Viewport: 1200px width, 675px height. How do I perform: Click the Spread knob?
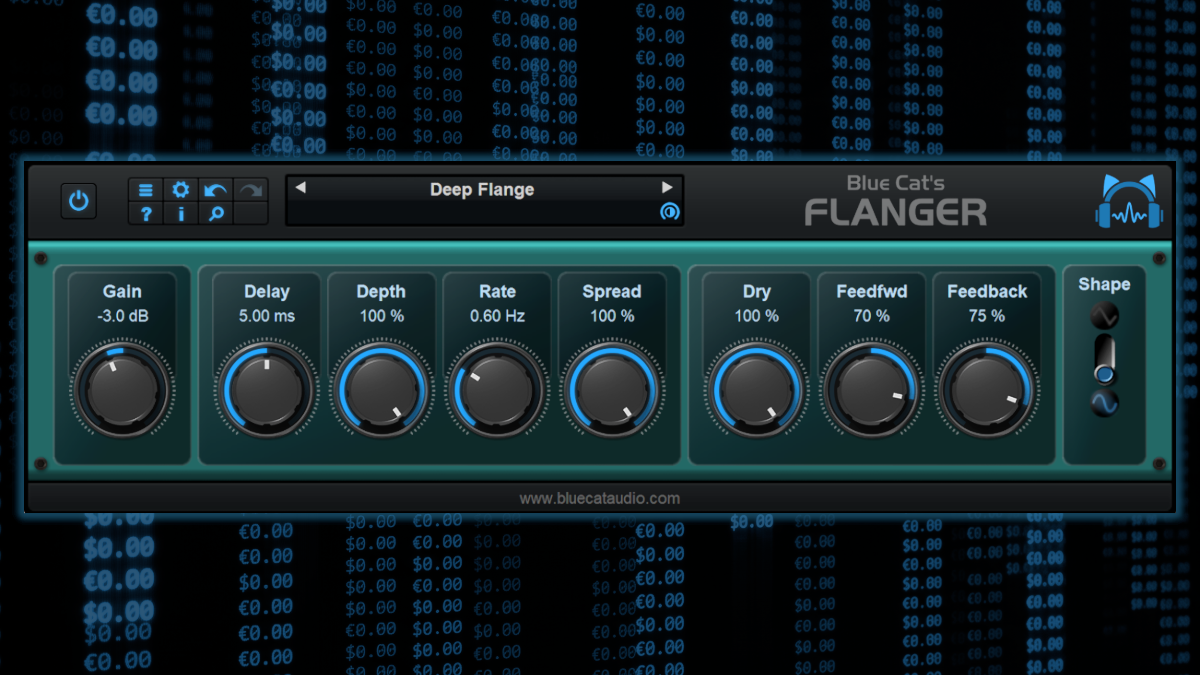[611, 390]
